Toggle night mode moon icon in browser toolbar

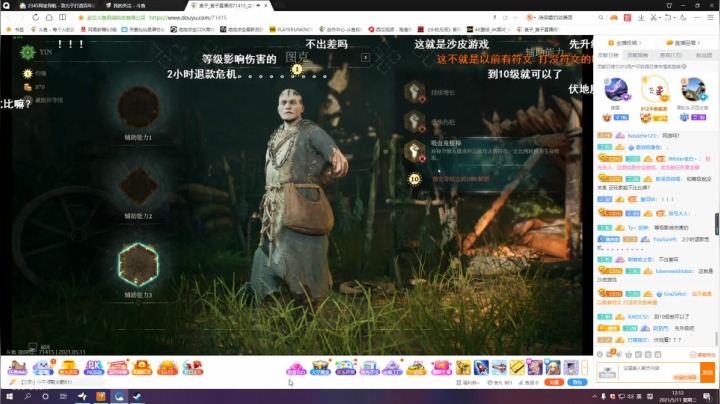click(684, 17)
